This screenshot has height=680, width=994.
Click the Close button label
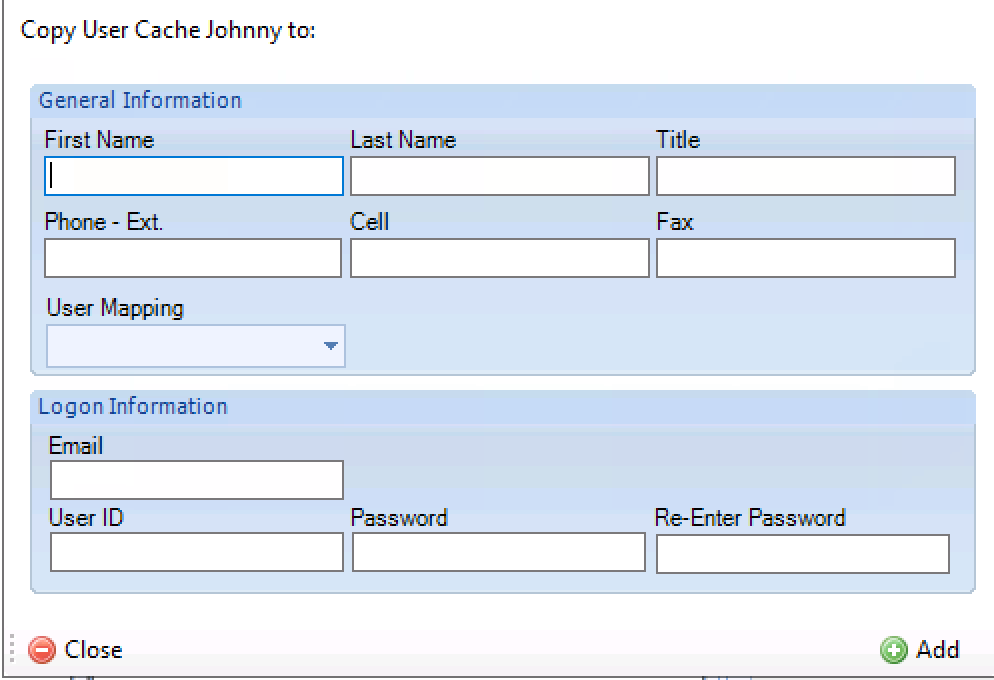coord(93,650)
